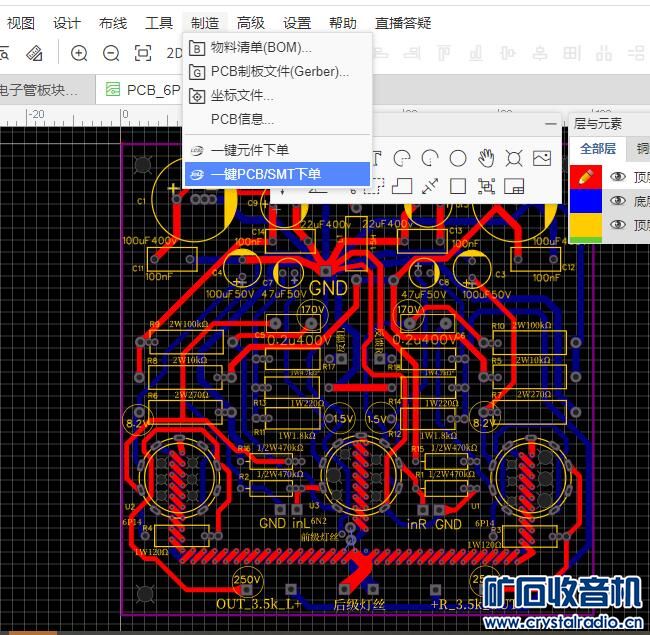
Task: Click the zoom in magnifier icon
Action: pos(79,53)
